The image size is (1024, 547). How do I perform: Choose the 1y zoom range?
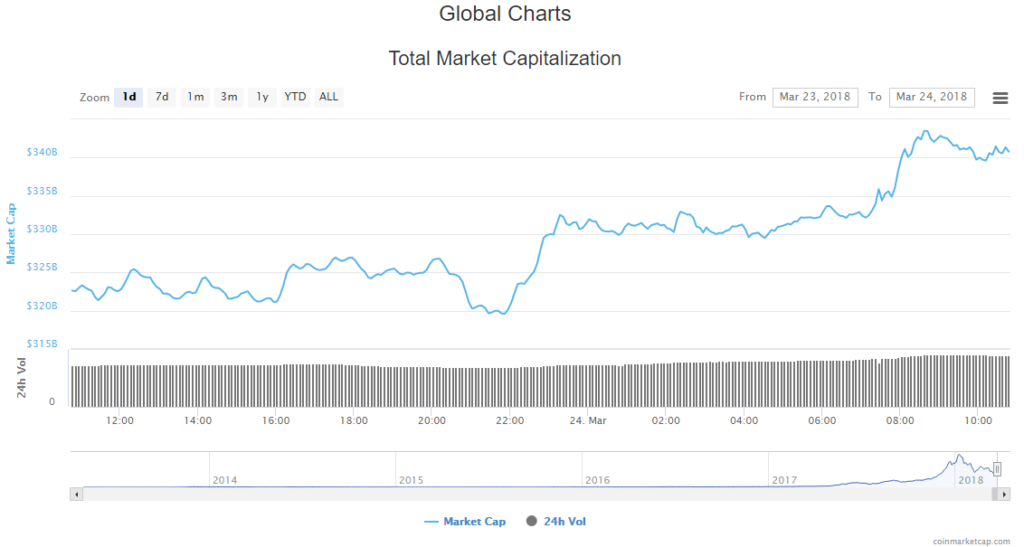pyautogui.click(x=262, y=97)
